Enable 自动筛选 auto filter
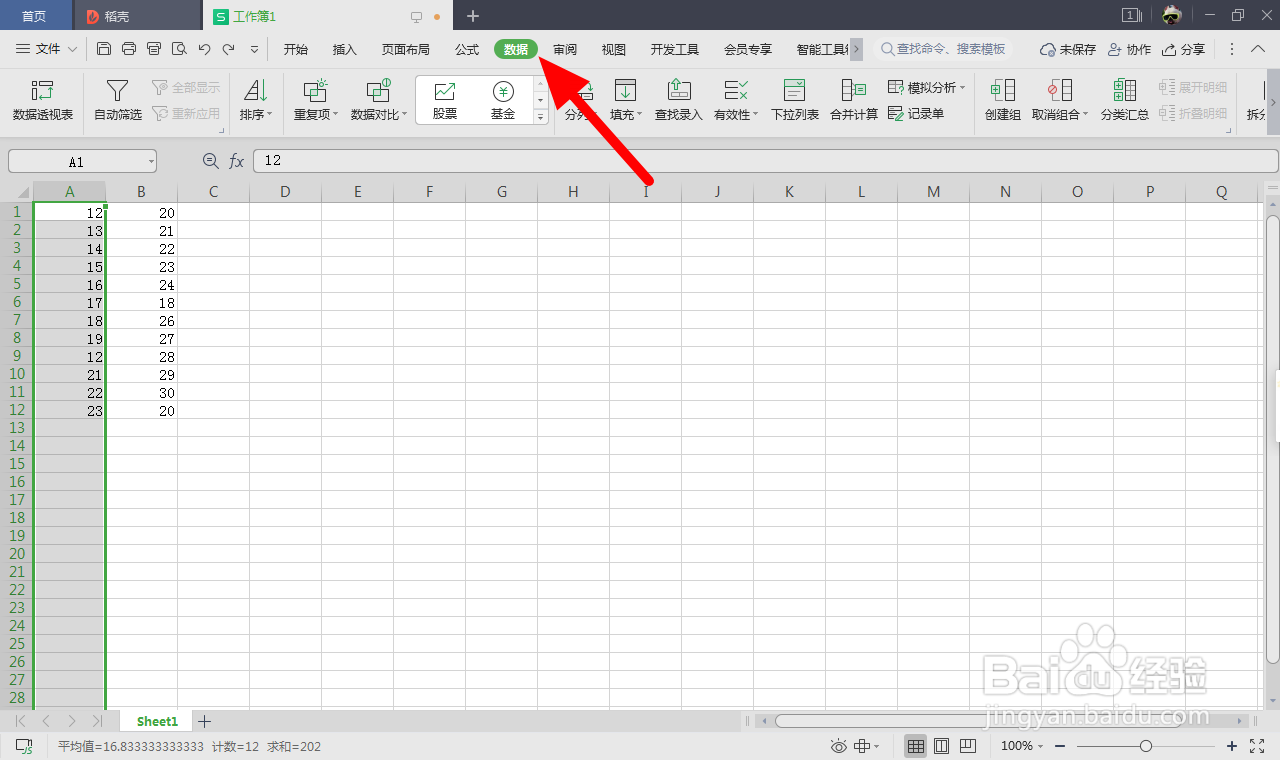Screen dimensions: 1280x760 coord(118,100)
